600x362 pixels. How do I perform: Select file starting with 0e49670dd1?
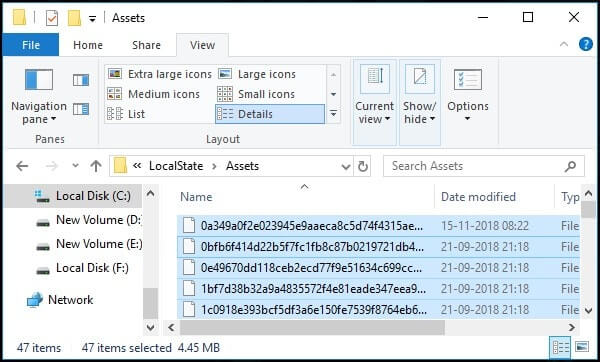tap(378, 268)
